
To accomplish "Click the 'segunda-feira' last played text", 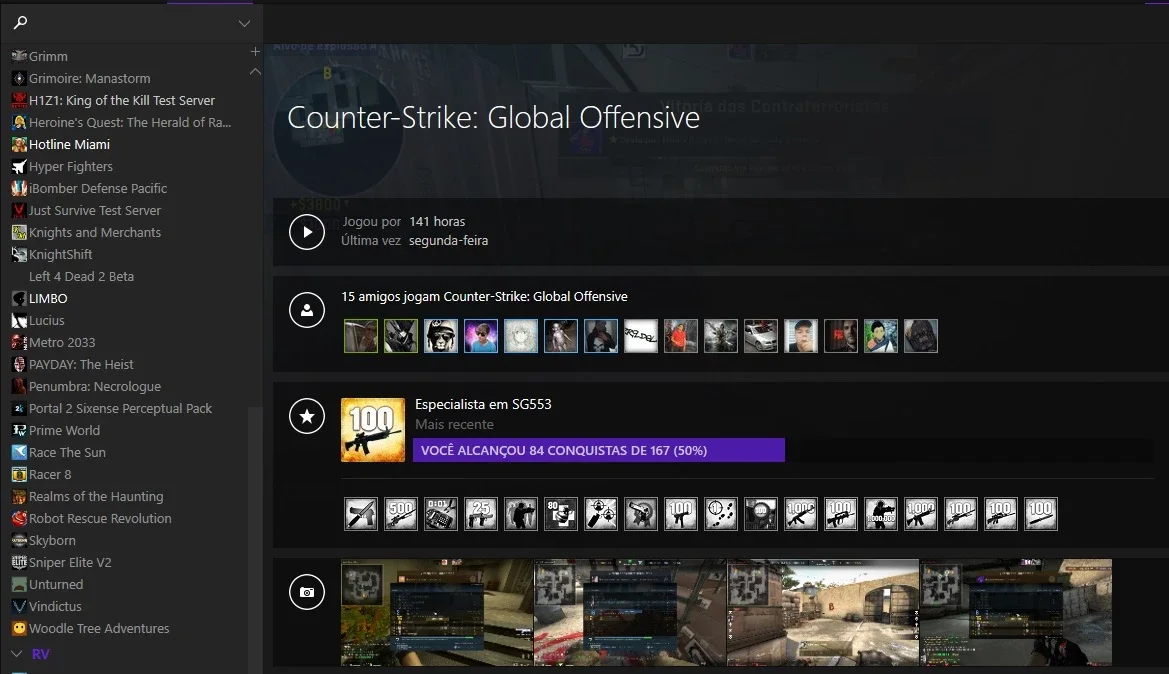I will click(x=448, y=241).
